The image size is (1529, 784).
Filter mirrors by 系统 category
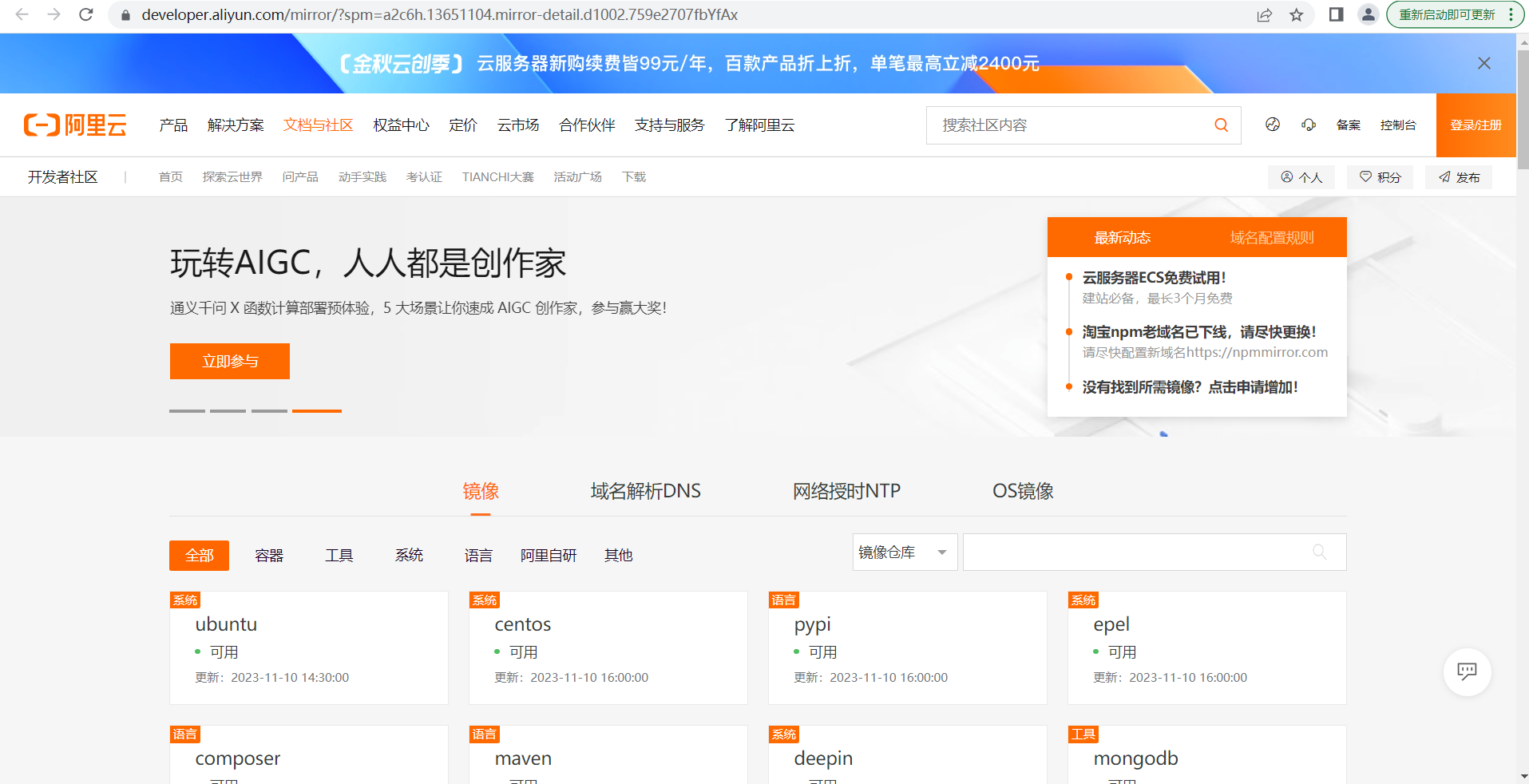[x=409, y=556]
